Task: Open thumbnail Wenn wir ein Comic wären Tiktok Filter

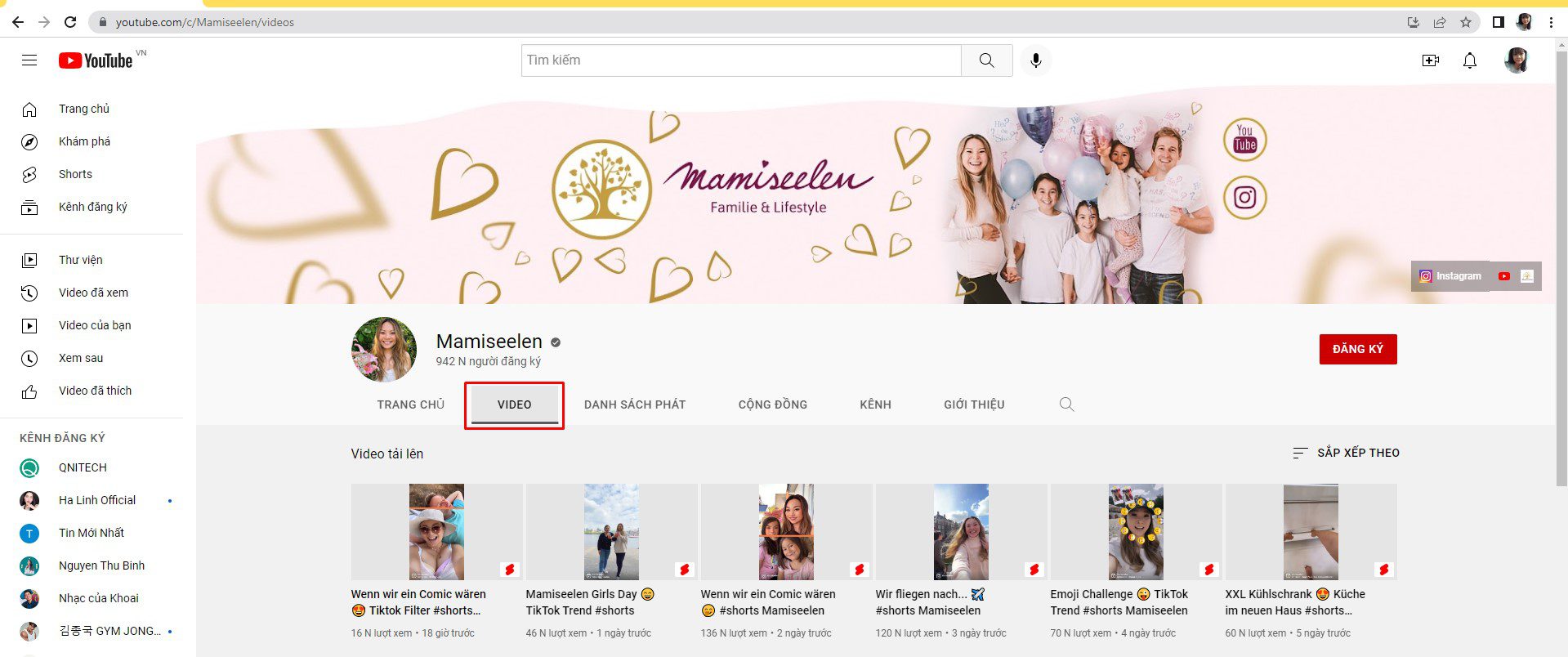Action: [x=436, y=532]
